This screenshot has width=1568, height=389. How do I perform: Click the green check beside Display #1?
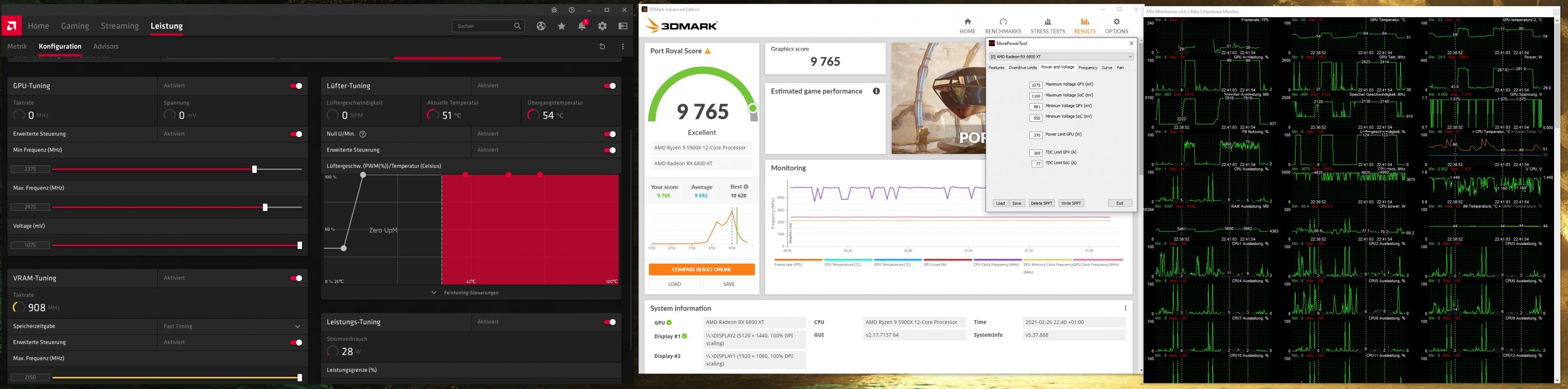[x=684, y=336]
